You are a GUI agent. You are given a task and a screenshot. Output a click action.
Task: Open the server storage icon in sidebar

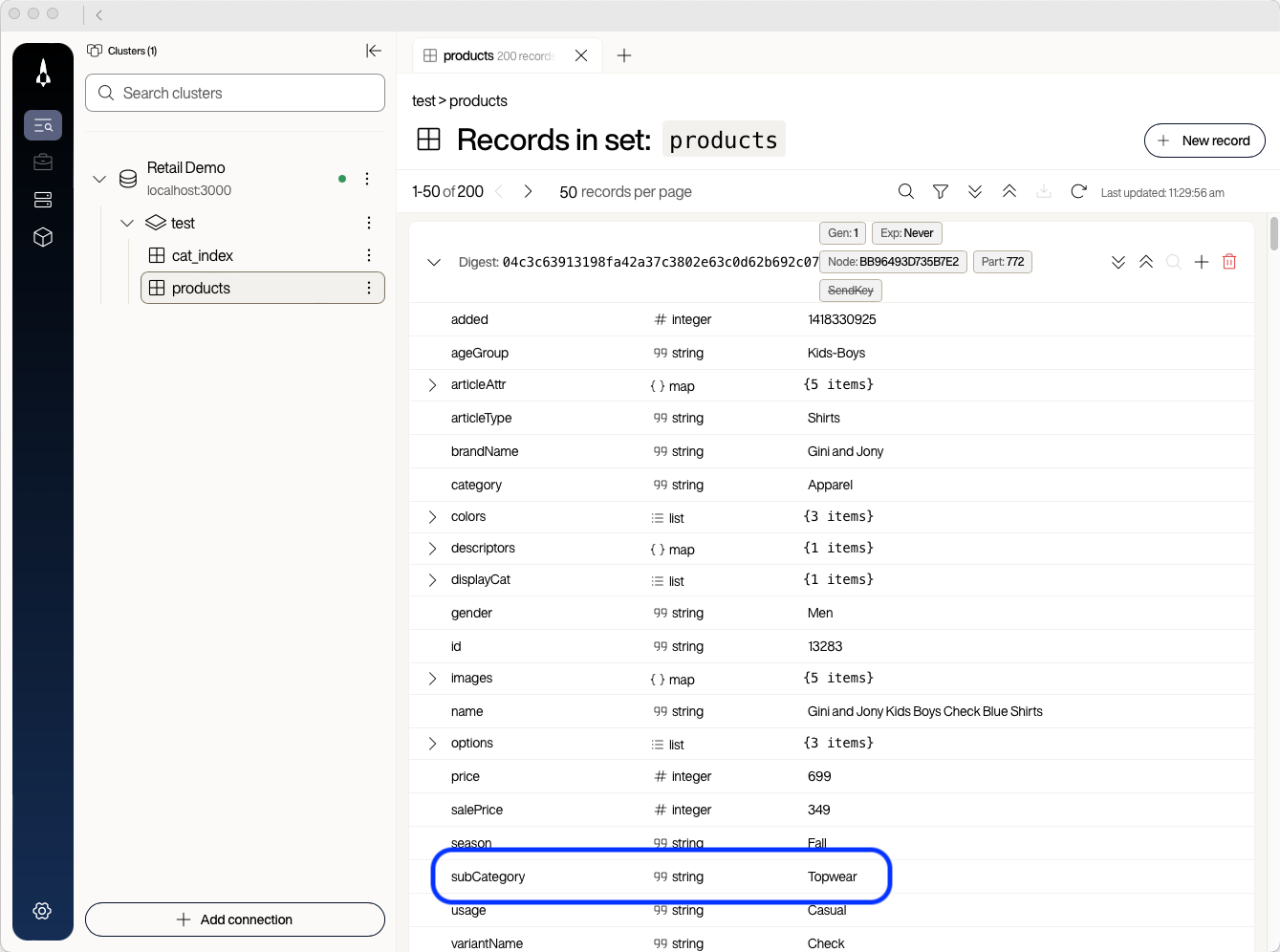pyautogui.click(x=43, y=200)
